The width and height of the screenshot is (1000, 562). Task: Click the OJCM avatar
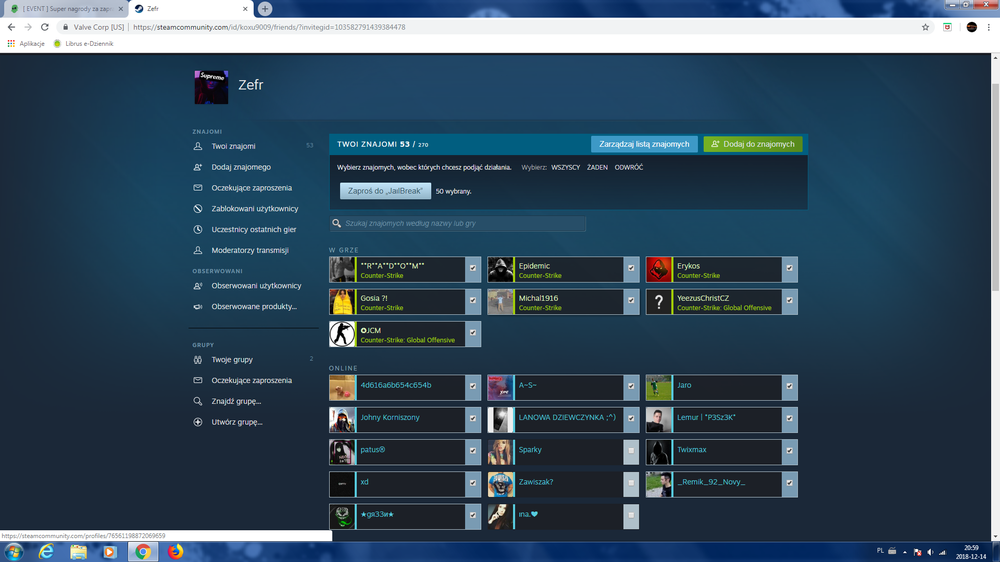[x=342, y=334]
